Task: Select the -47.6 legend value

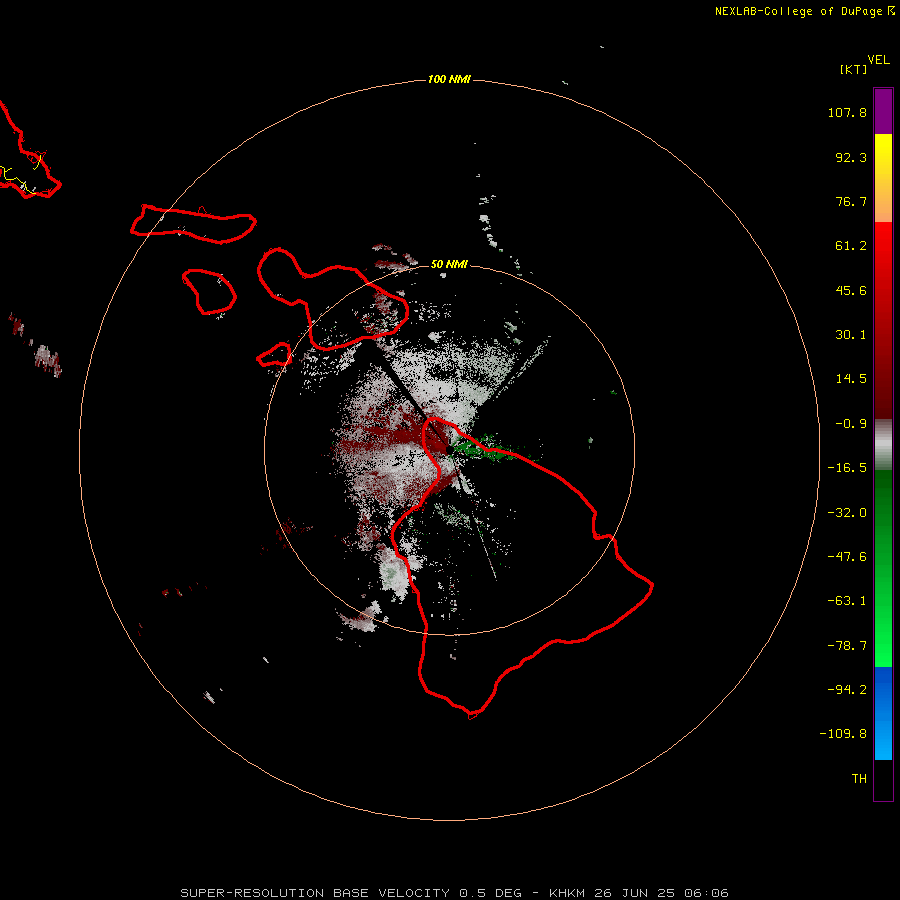Action: [847, 557]
